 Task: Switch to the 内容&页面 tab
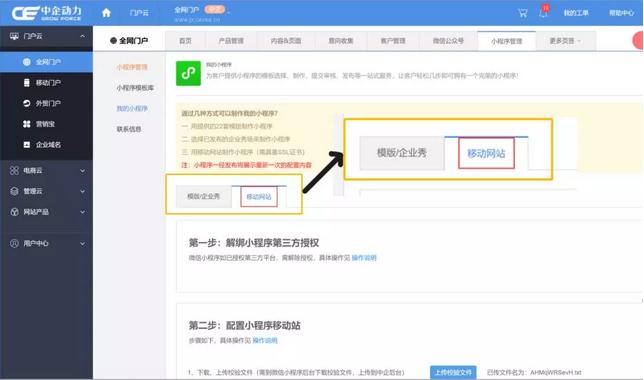286,41
